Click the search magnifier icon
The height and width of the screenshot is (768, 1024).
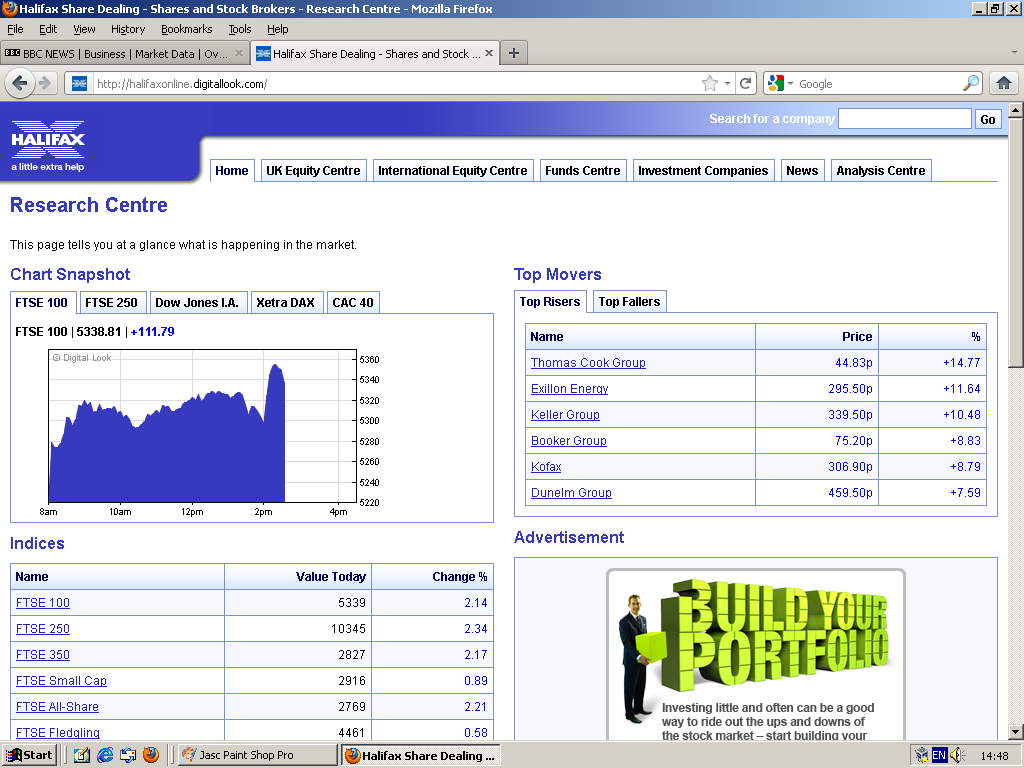970,84
